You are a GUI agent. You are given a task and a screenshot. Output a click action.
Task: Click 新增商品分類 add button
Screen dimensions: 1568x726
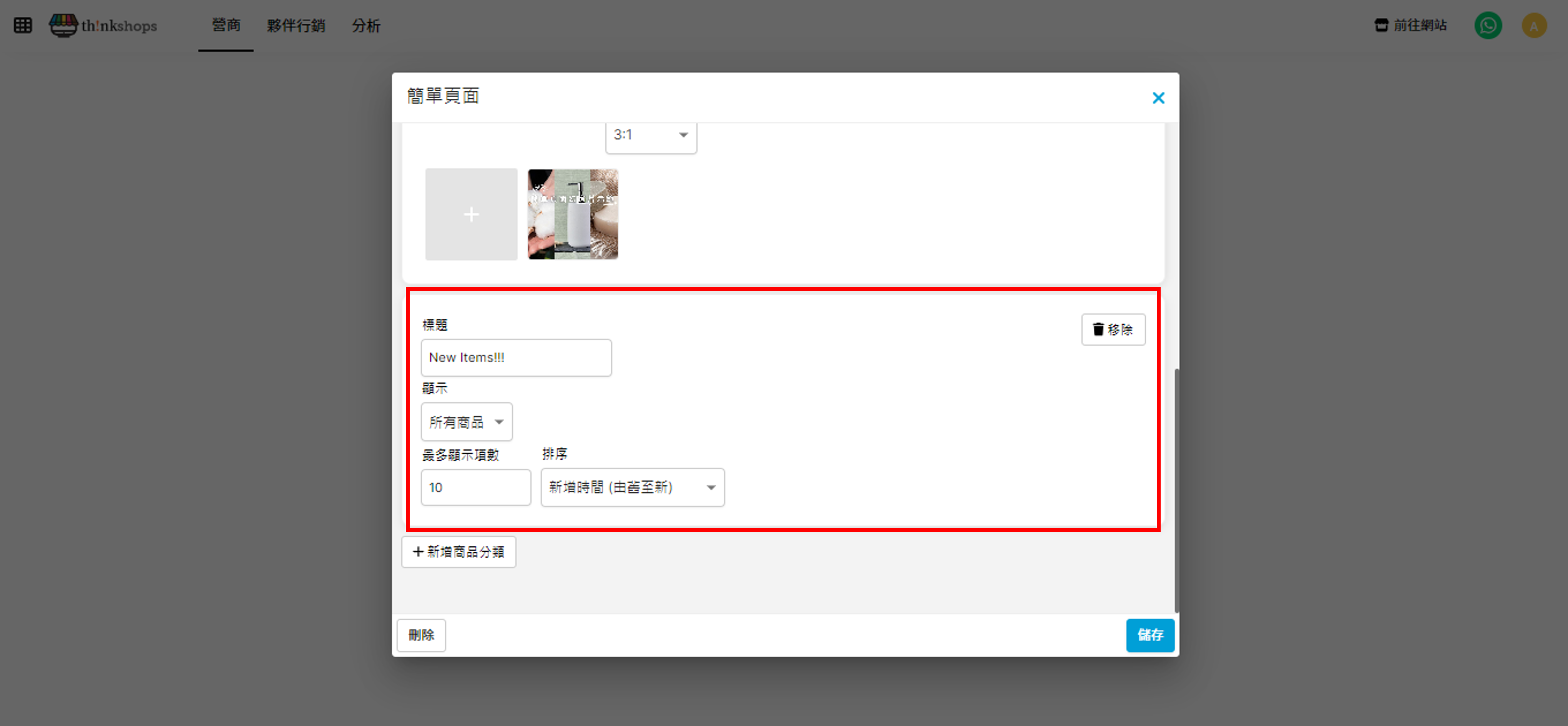pos(458,552)
